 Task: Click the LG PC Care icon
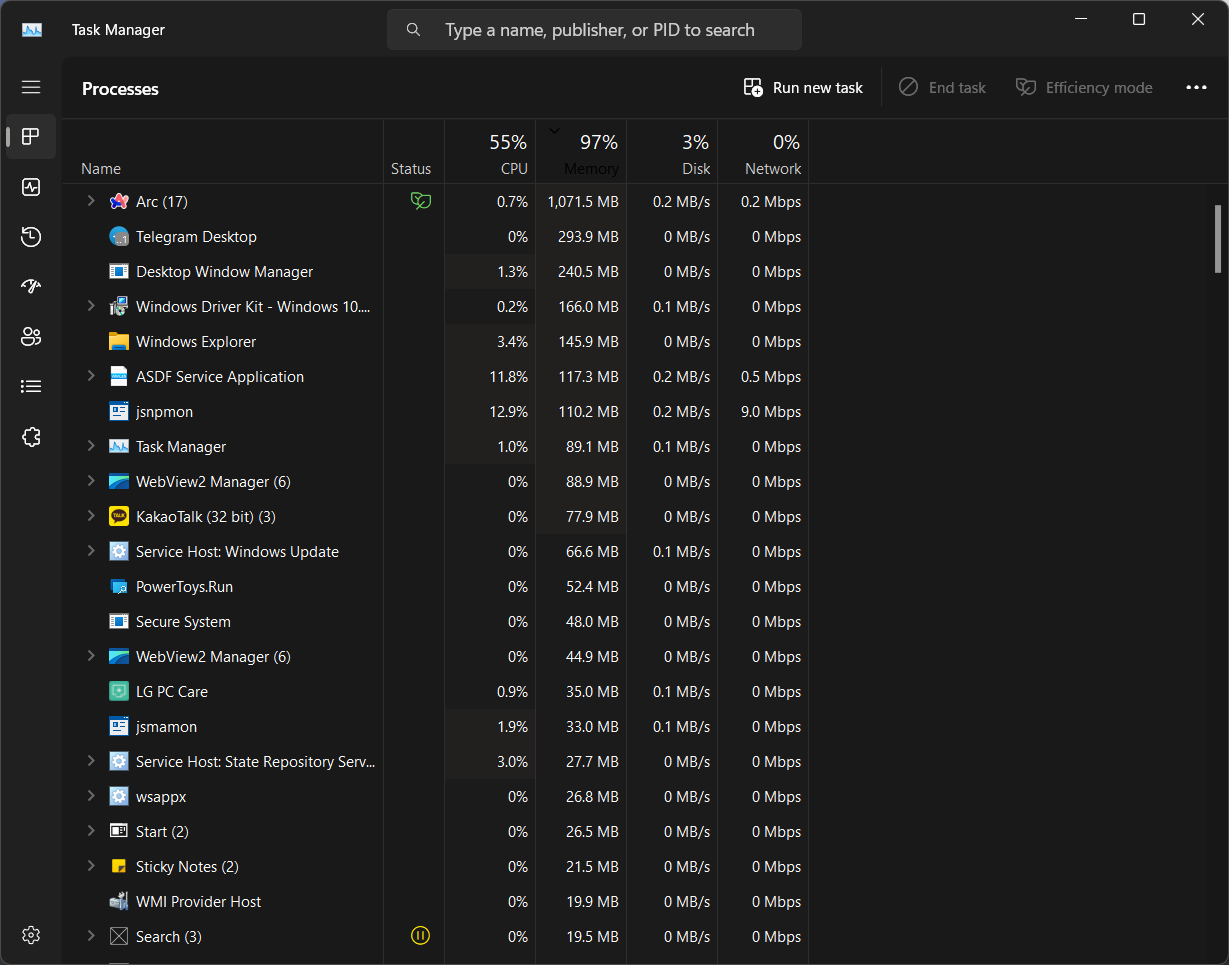coord(119,691)
